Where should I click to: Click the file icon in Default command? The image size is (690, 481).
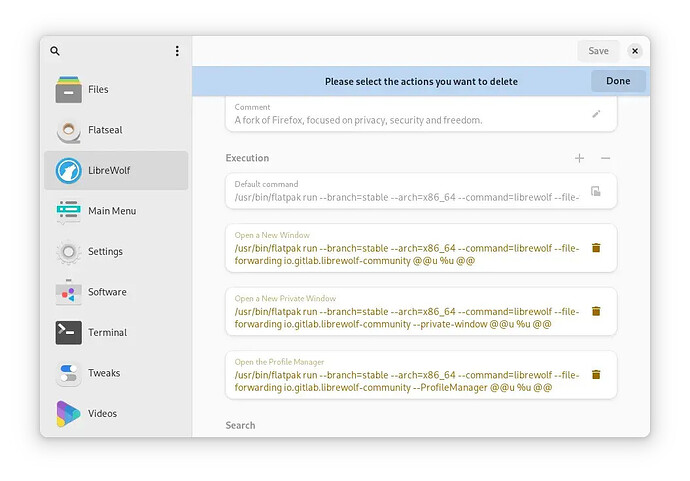tap(596, 191)
